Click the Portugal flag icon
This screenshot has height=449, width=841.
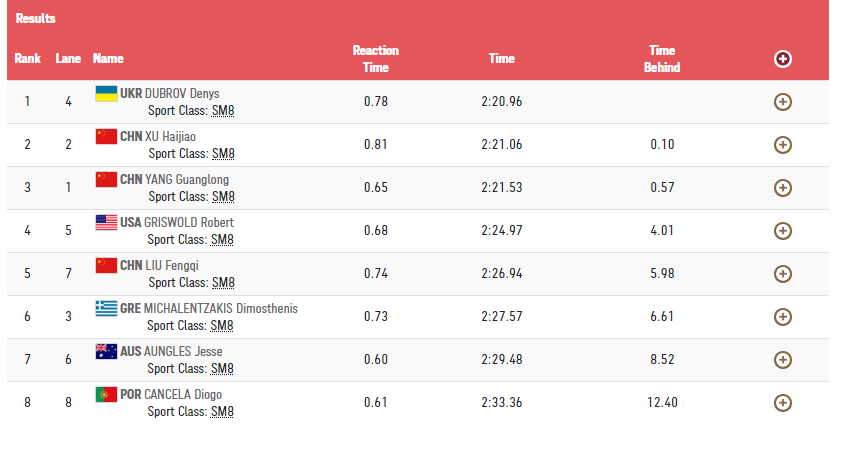[106, 394]
